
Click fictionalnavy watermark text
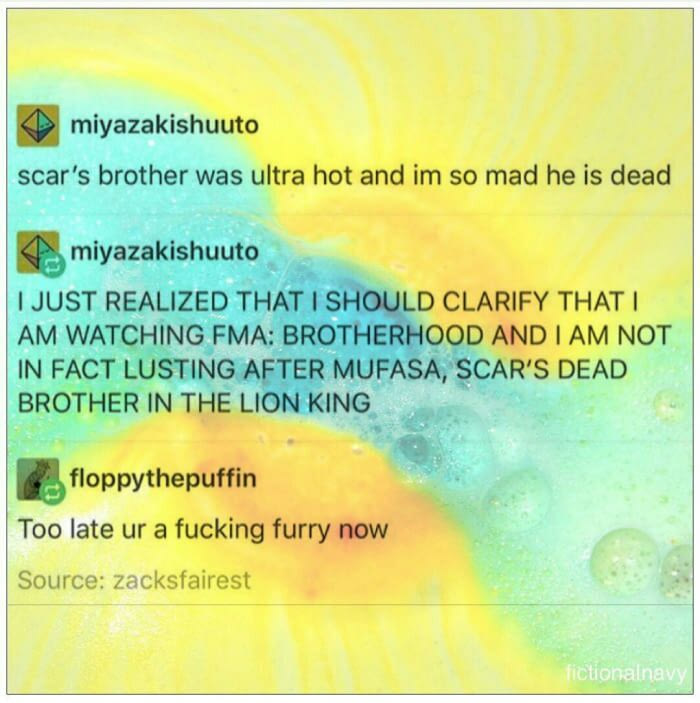coord(626,674)
